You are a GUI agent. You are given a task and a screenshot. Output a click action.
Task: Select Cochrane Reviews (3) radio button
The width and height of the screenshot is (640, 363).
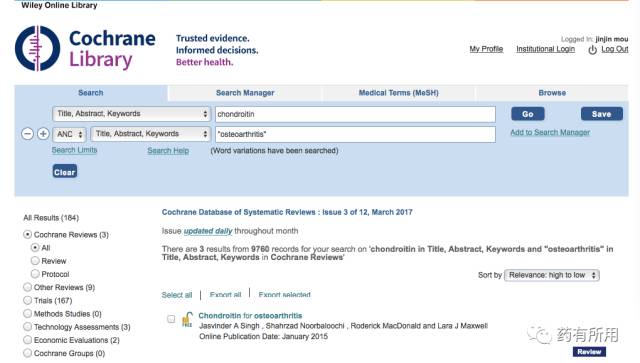coord(27,234)
